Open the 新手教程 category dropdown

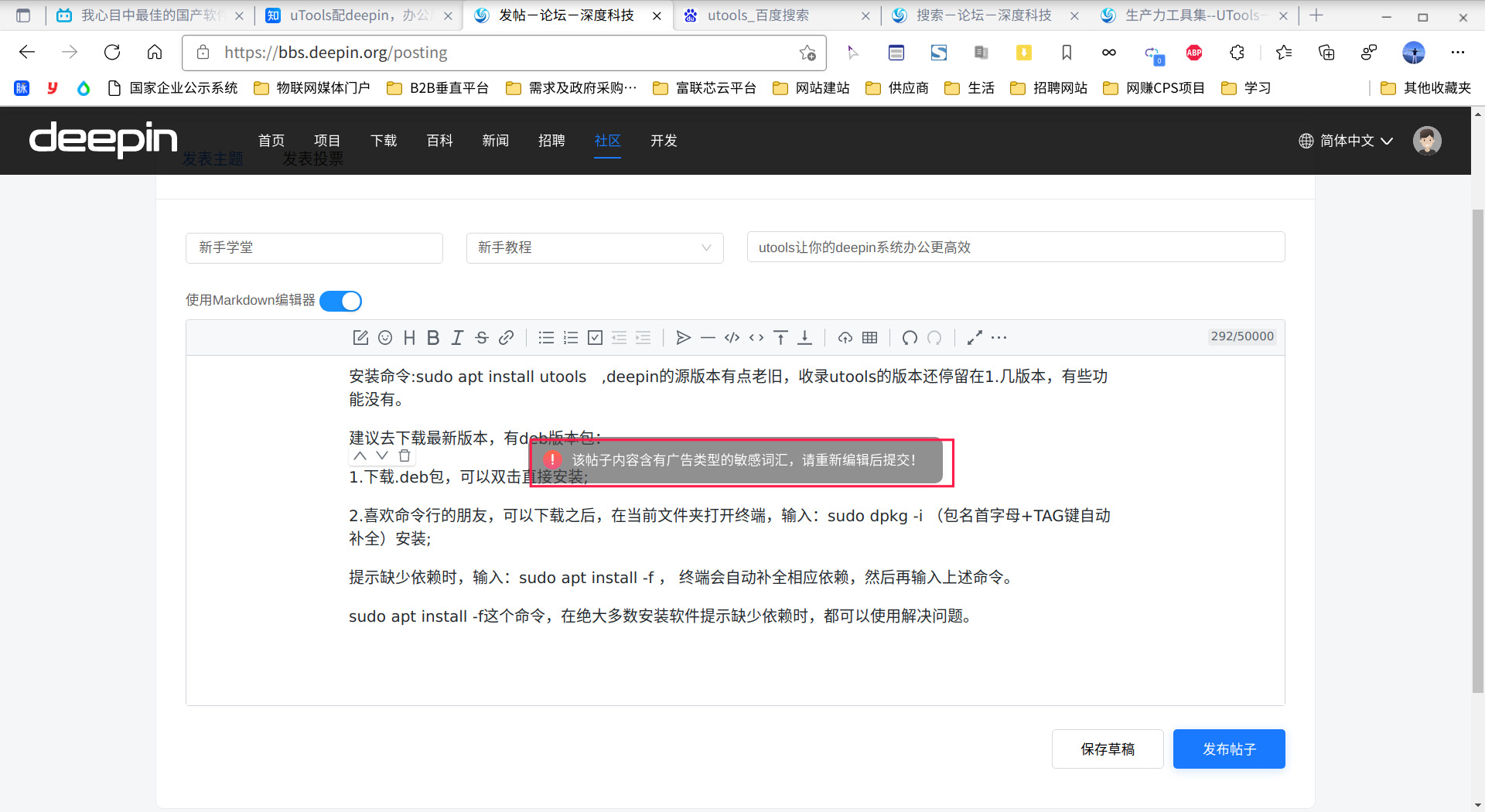click(594, 247)
